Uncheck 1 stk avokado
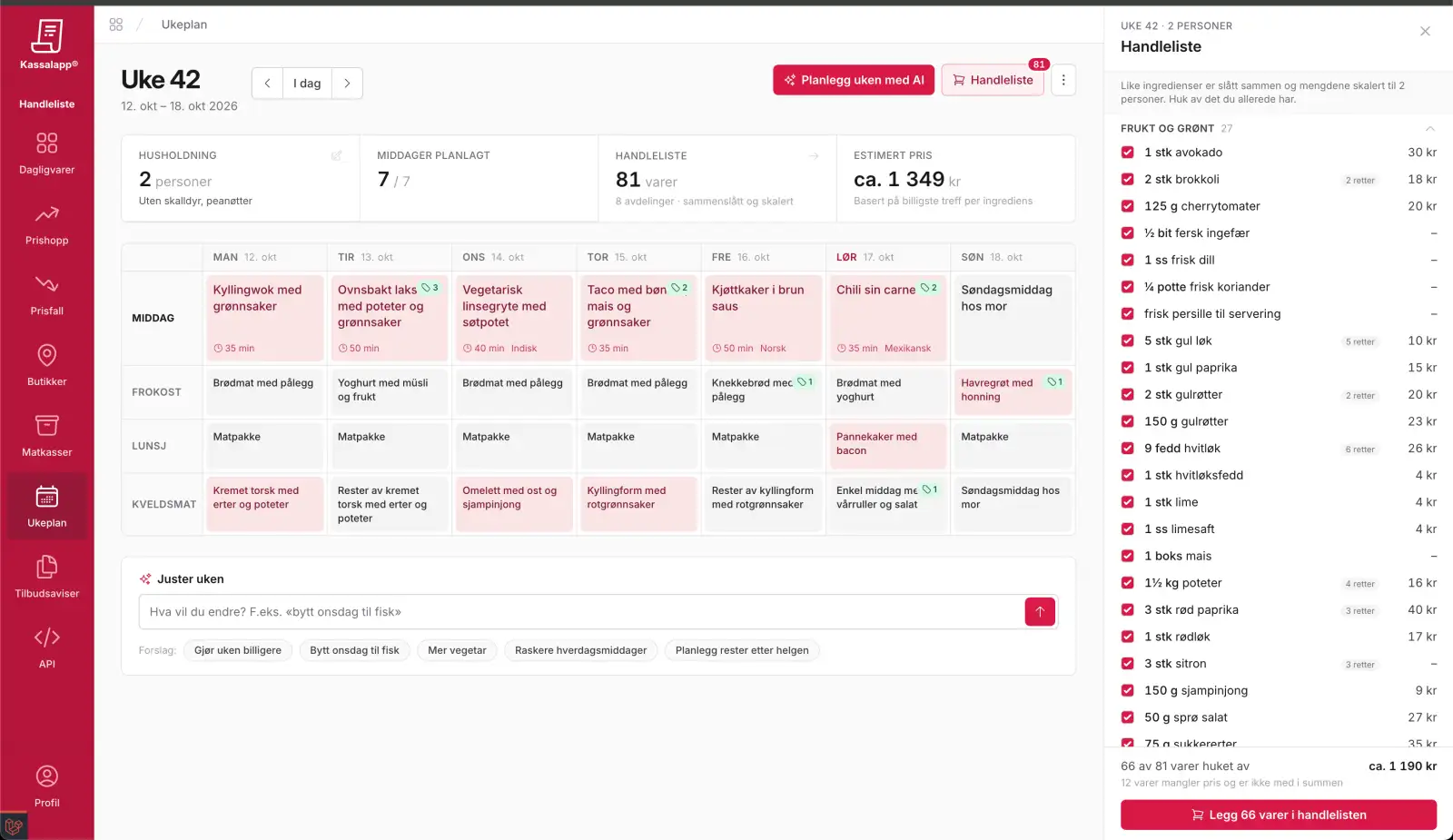 [x=1128, y=153]
